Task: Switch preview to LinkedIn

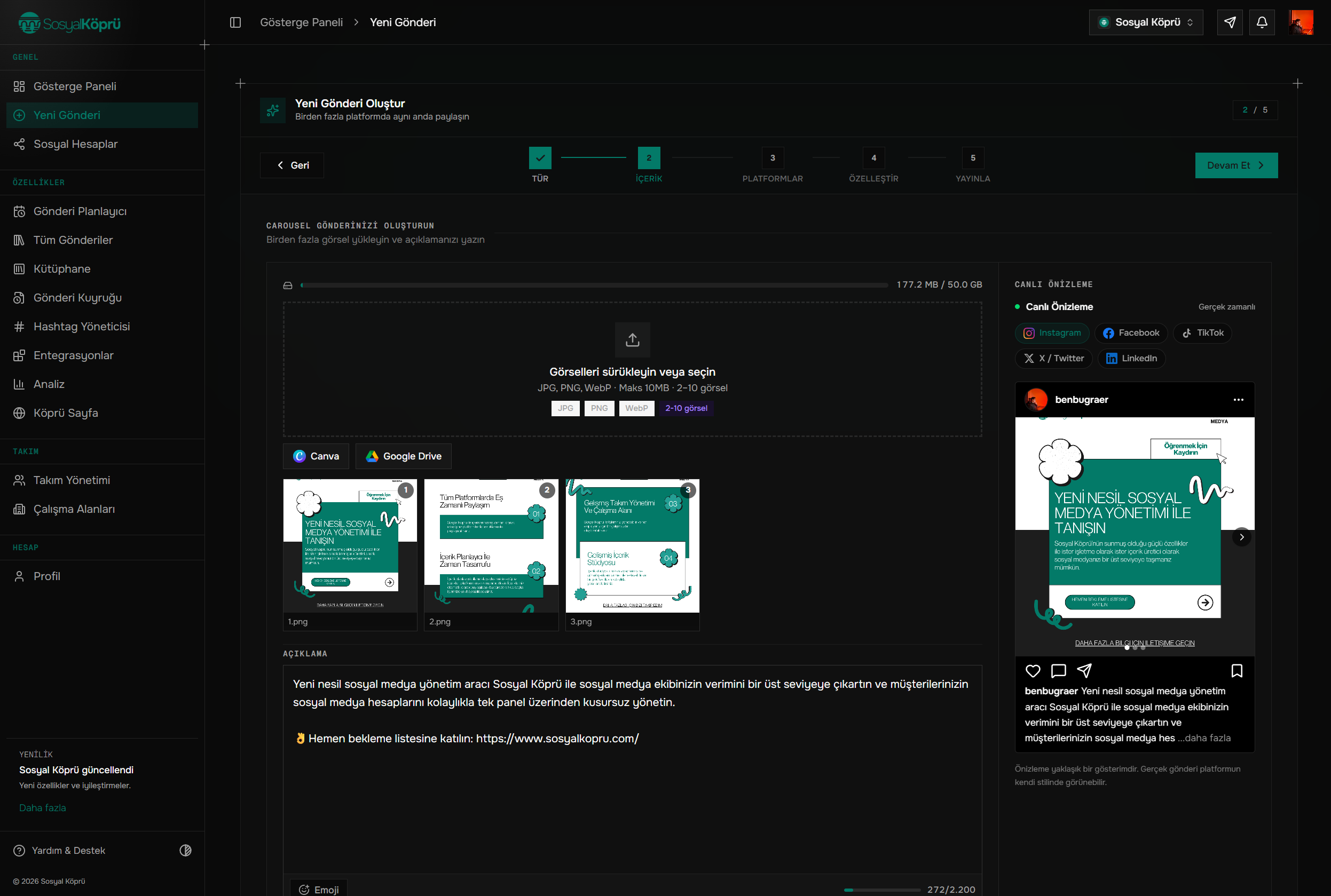Action: pyautogui.click(x=1131, y=358)
